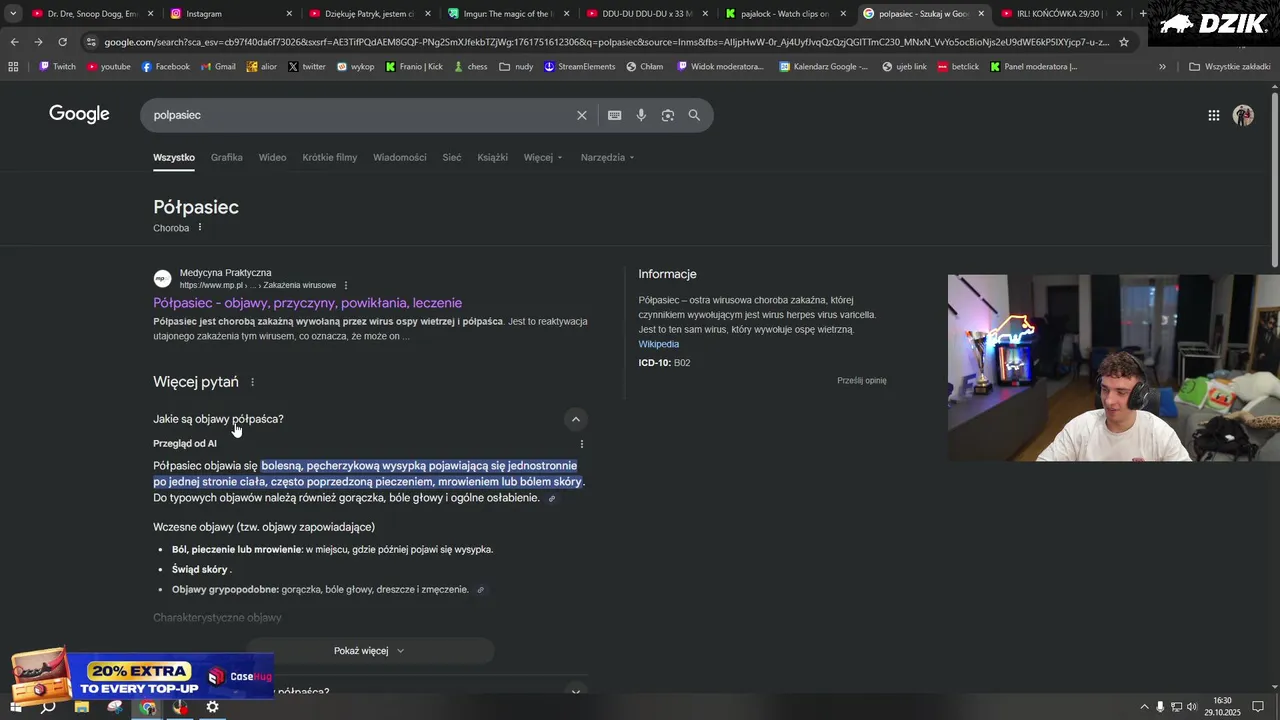Image resolution: width=1280 pixels, height=720 pixels.
Task: Open the three-dot menu next to Więcej pytań
Action: point(252,382)
